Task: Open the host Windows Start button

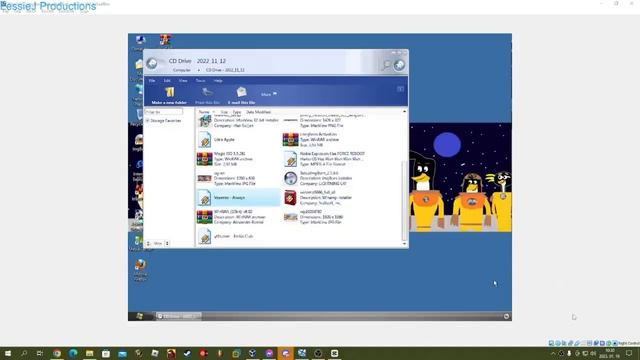Action: 7,353
